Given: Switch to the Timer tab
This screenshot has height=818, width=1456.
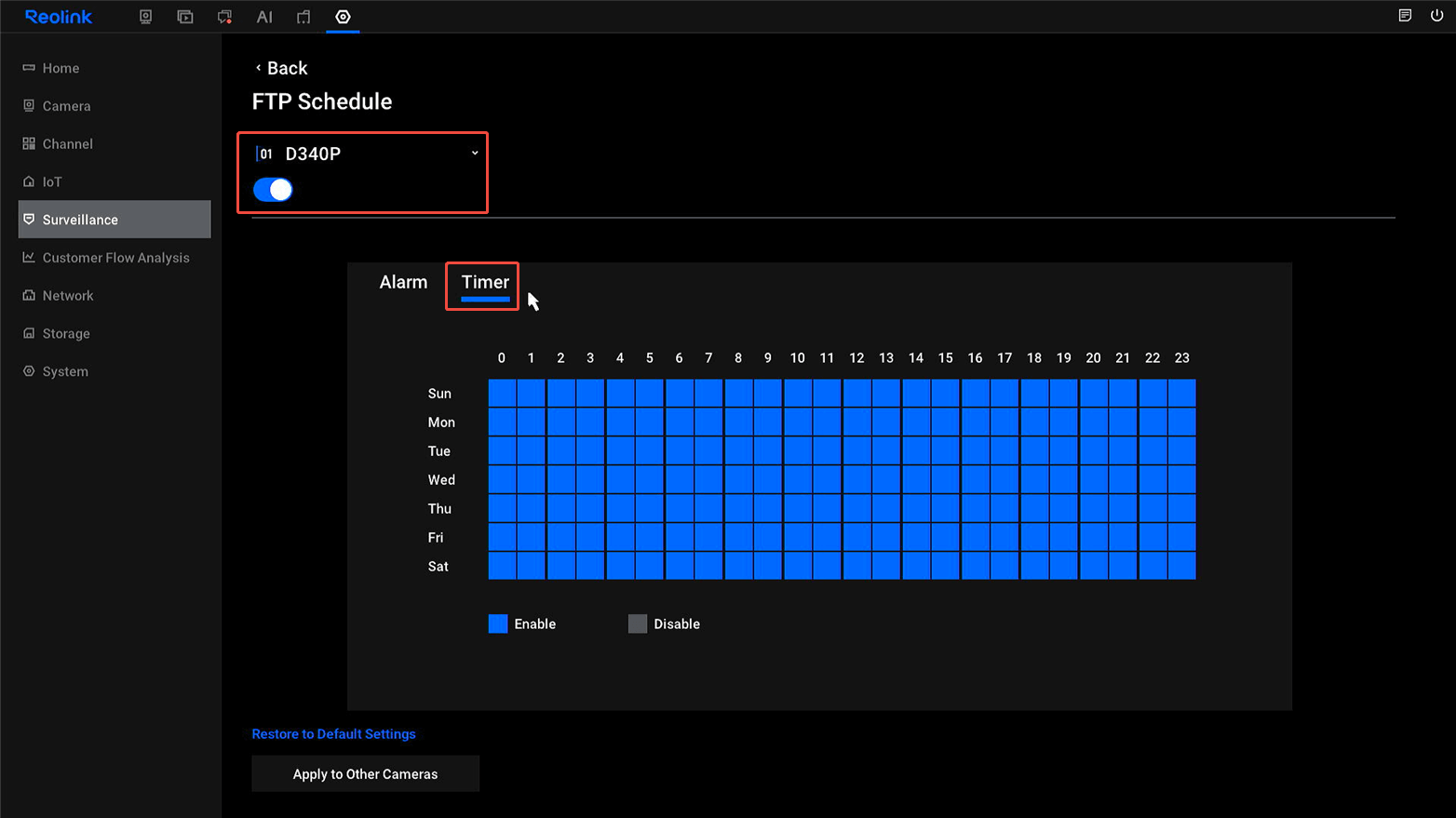Looking at the screenshot, I should (482, 282).
